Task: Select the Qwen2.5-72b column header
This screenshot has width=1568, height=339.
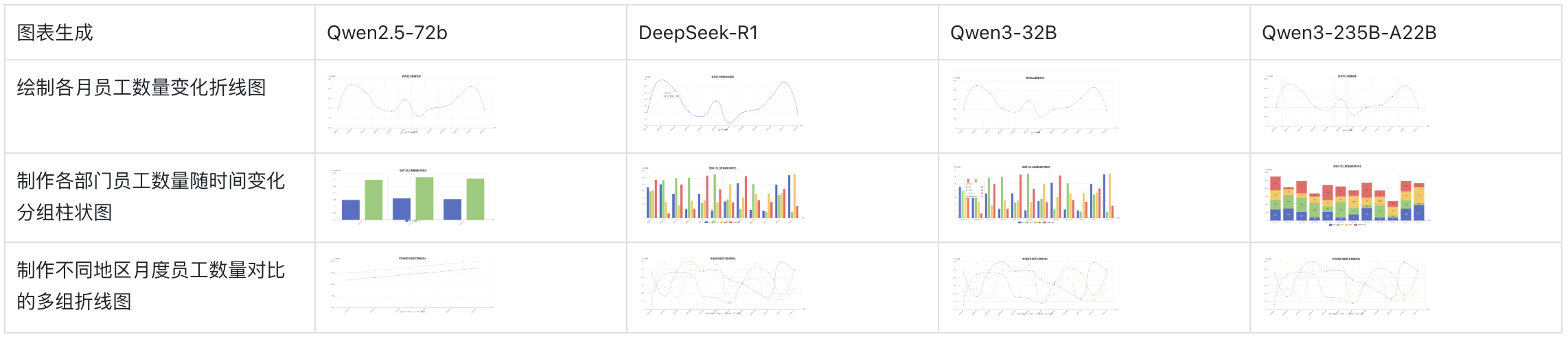Action: point(387,33)
